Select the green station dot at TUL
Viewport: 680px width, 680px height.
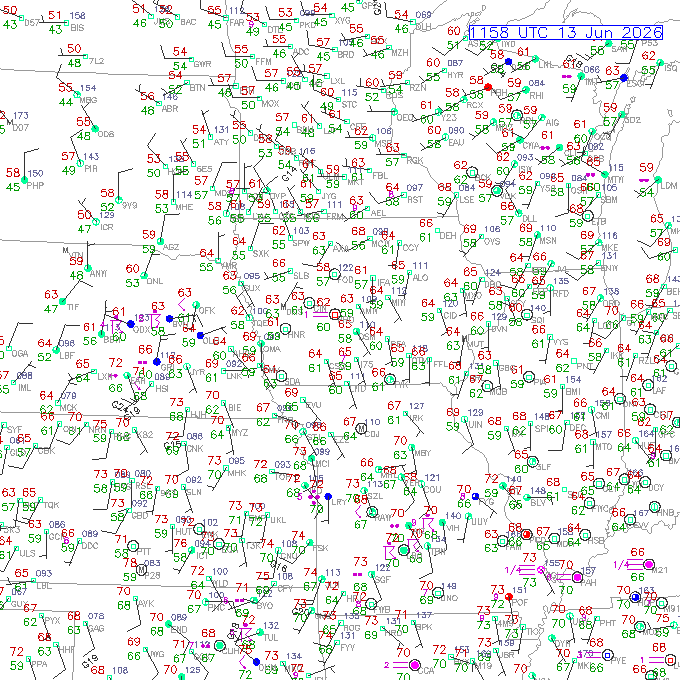pos(260,632)
